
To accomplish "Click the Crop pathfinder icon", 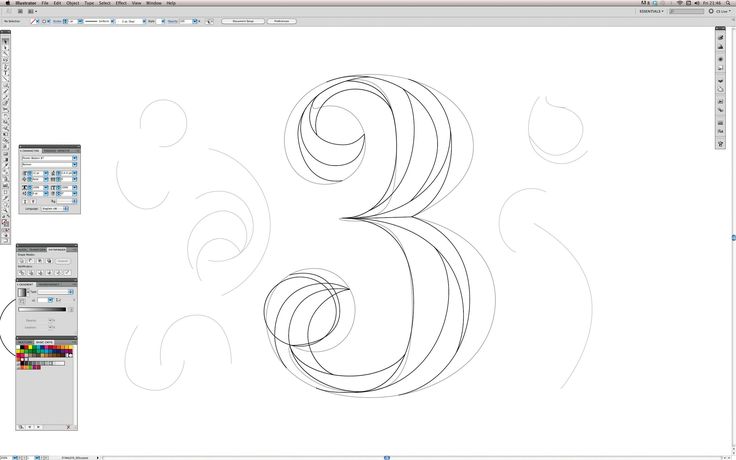I will pos(49,273).
